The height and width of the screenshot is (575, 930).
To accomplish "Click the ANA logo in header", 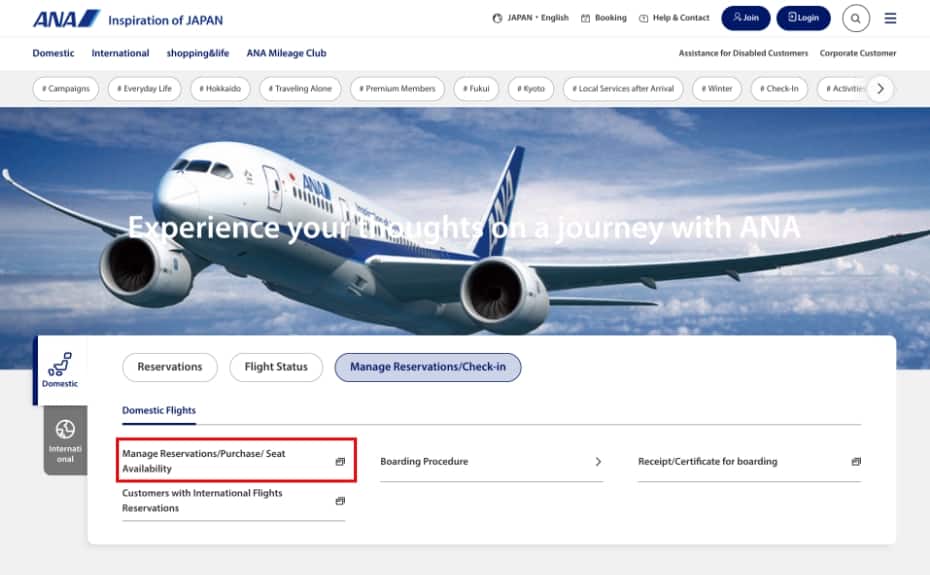I will 66,19.
